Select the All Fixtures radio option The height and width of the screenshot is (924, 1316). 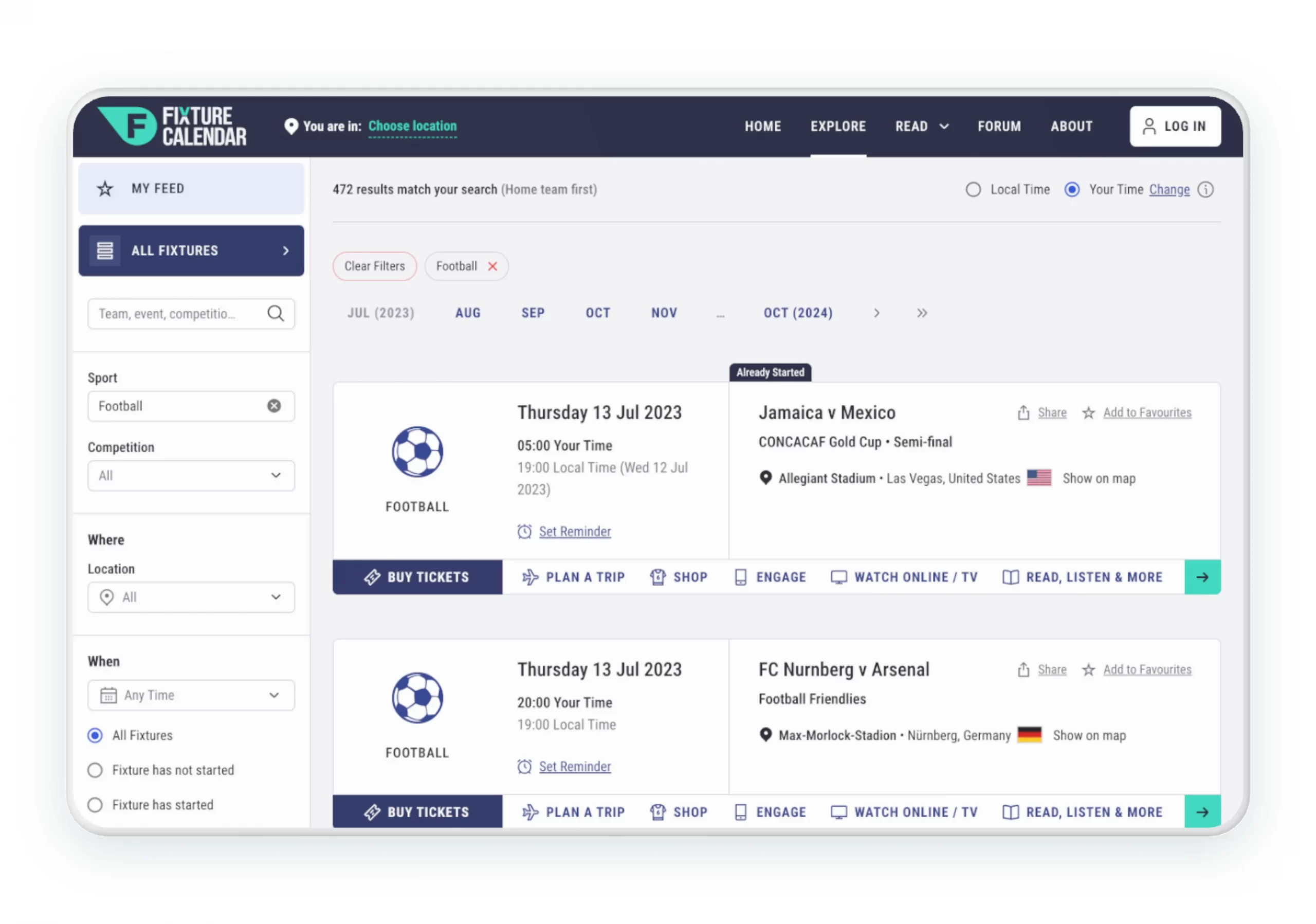95,735
